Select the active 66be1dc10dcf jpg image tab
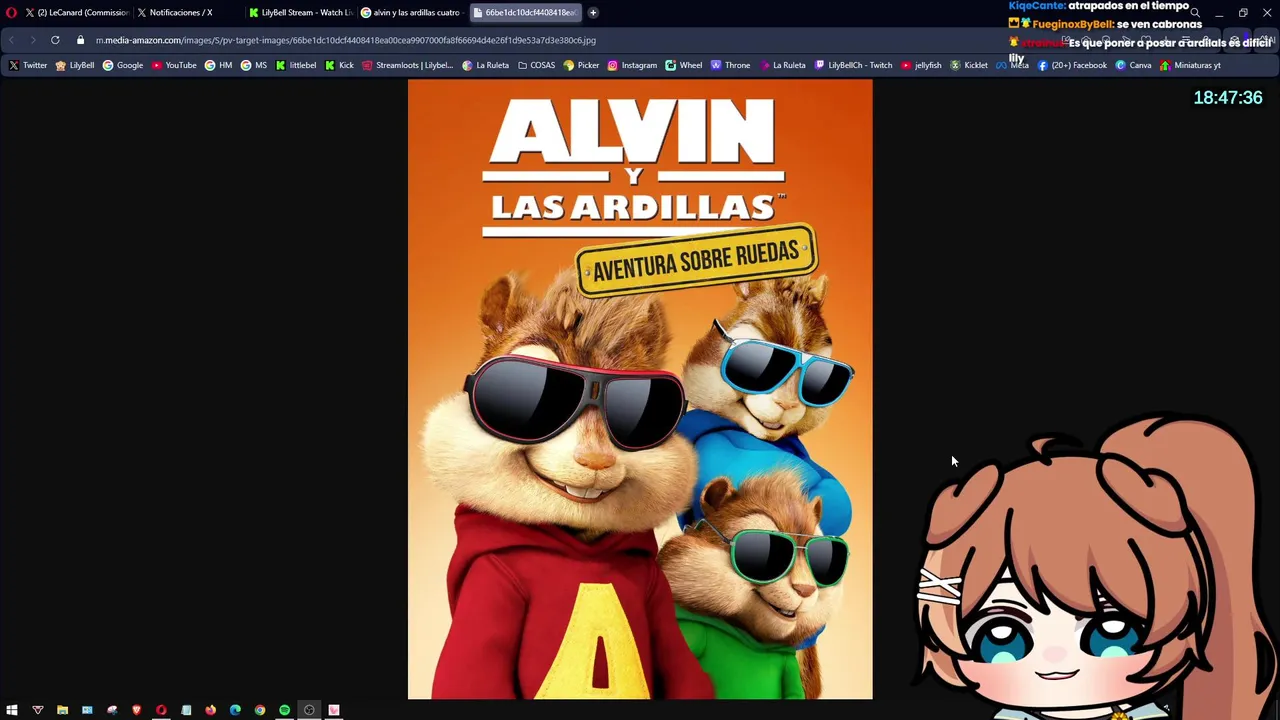The height and width of the screenshot is (720, 1280). pos(525,13)
